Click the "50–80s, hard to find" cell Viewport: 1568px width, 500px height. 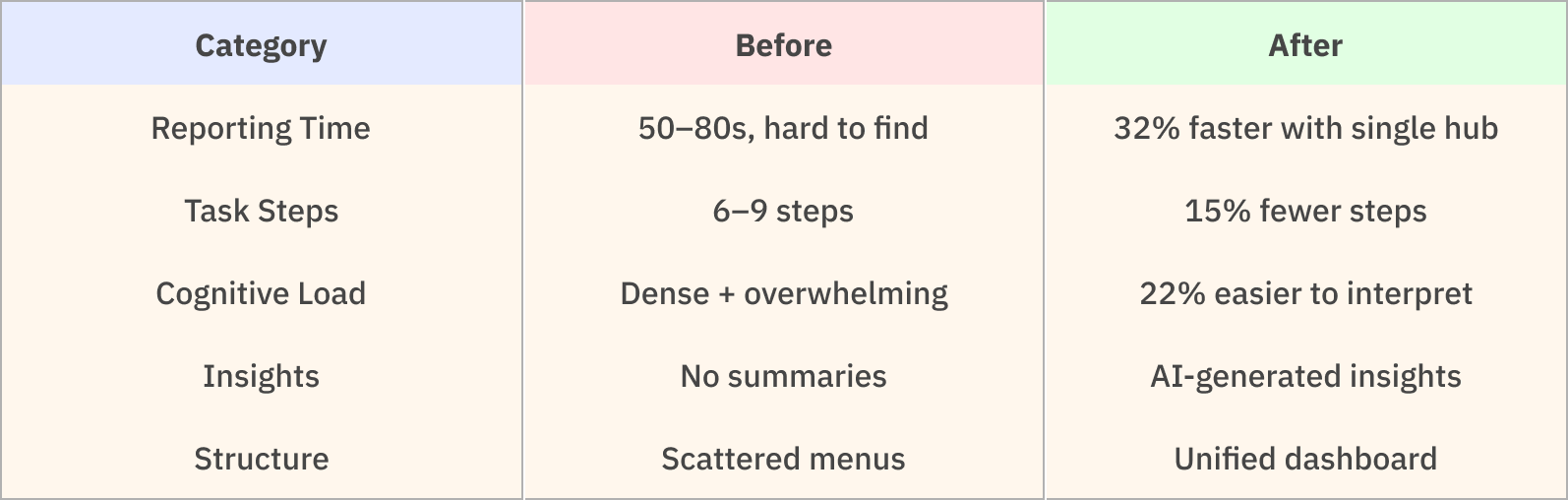(783, 128)
